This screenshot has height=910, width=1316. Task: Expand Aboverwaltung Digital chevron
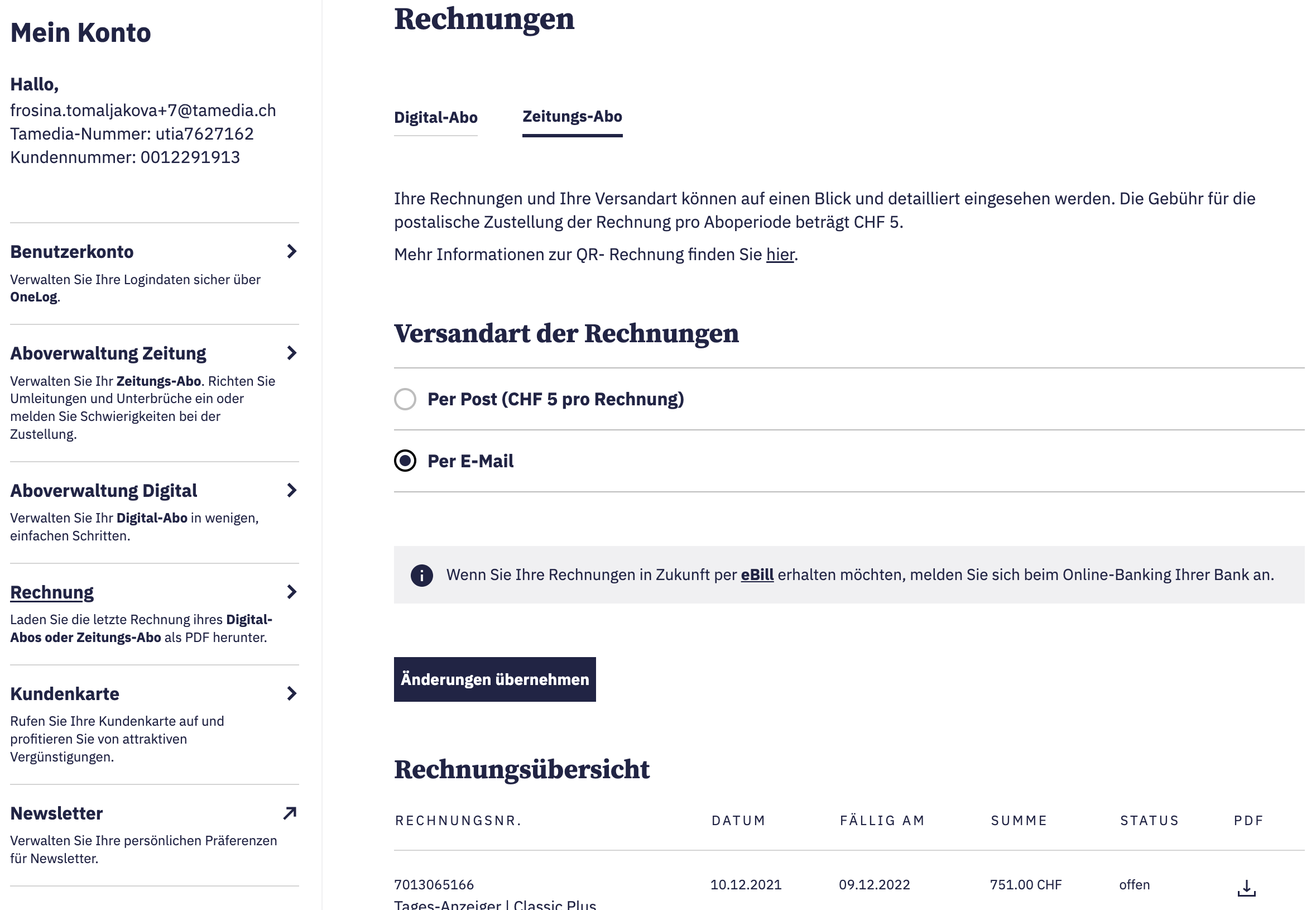[x=291, y=490]
